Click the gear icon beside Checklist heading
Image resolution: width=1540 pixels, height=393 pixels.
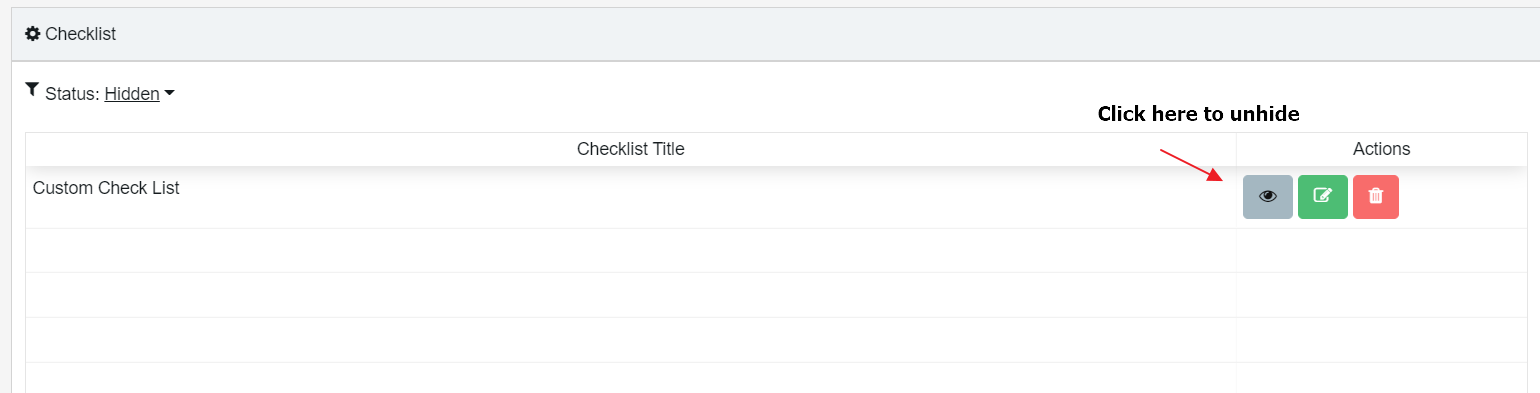point(33,34)
